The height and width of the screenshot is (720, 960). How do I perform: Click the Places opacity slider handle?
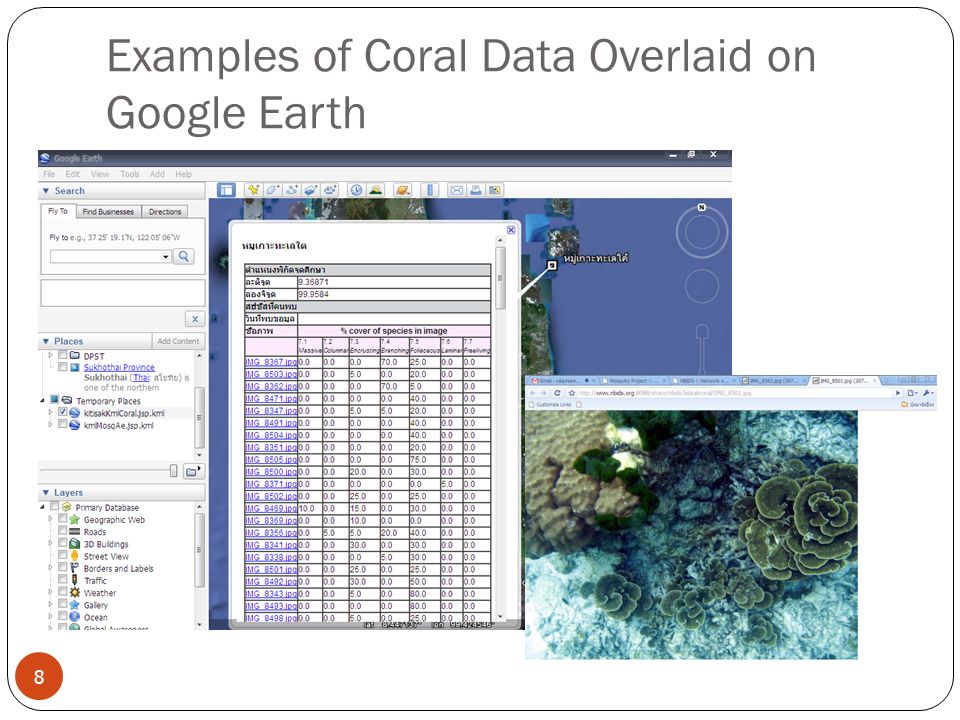(174, 470)
